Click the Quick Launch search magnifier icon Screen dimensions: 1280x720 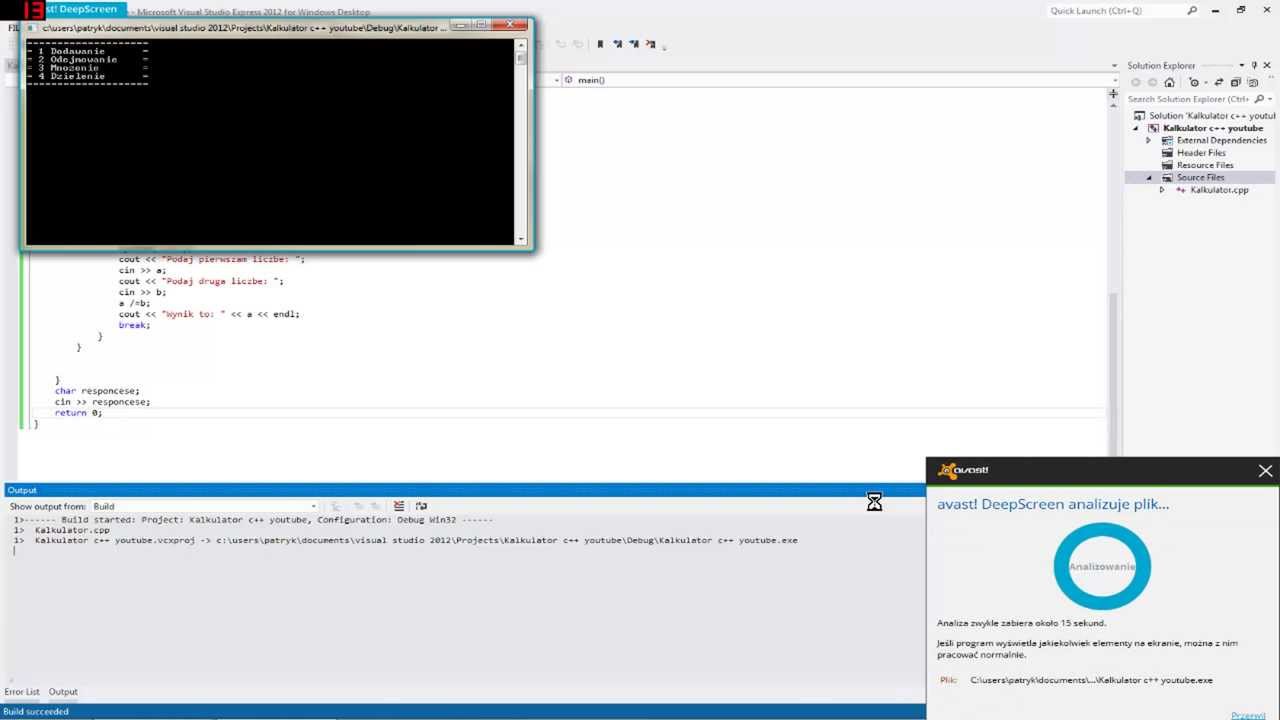click(1192, 11)
